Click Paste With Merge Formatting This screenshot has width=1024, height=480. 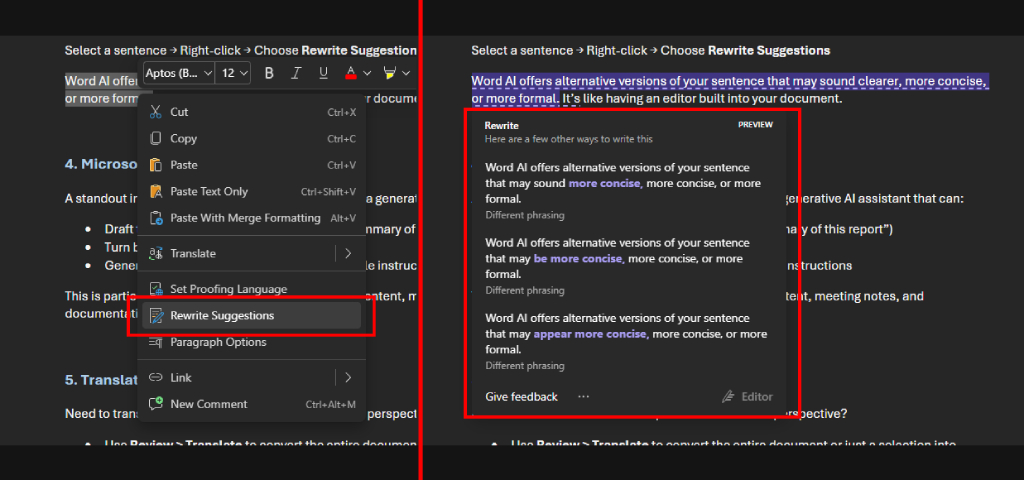pyautogui.click(x=252, y=218)
